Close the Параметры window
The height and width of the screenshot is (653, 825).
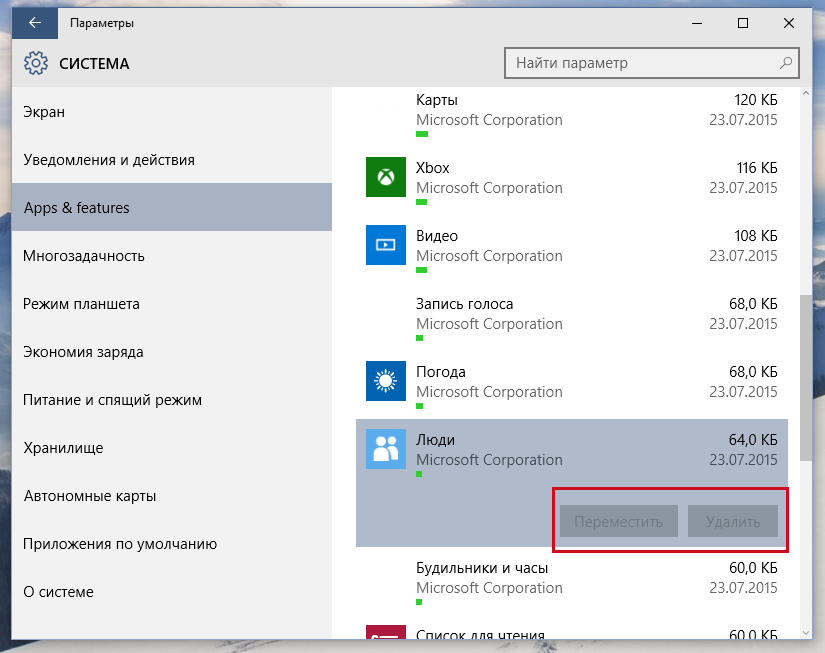click(789, 23)
